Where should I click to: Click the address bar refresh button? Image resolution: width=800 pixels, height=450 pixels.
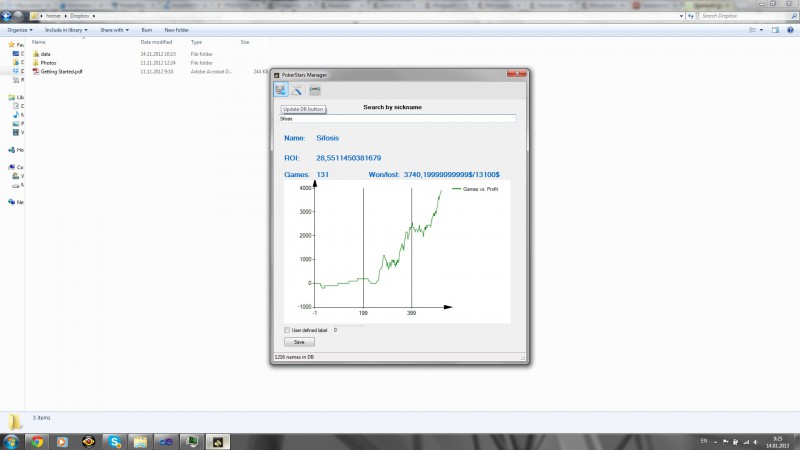point(691,16)
